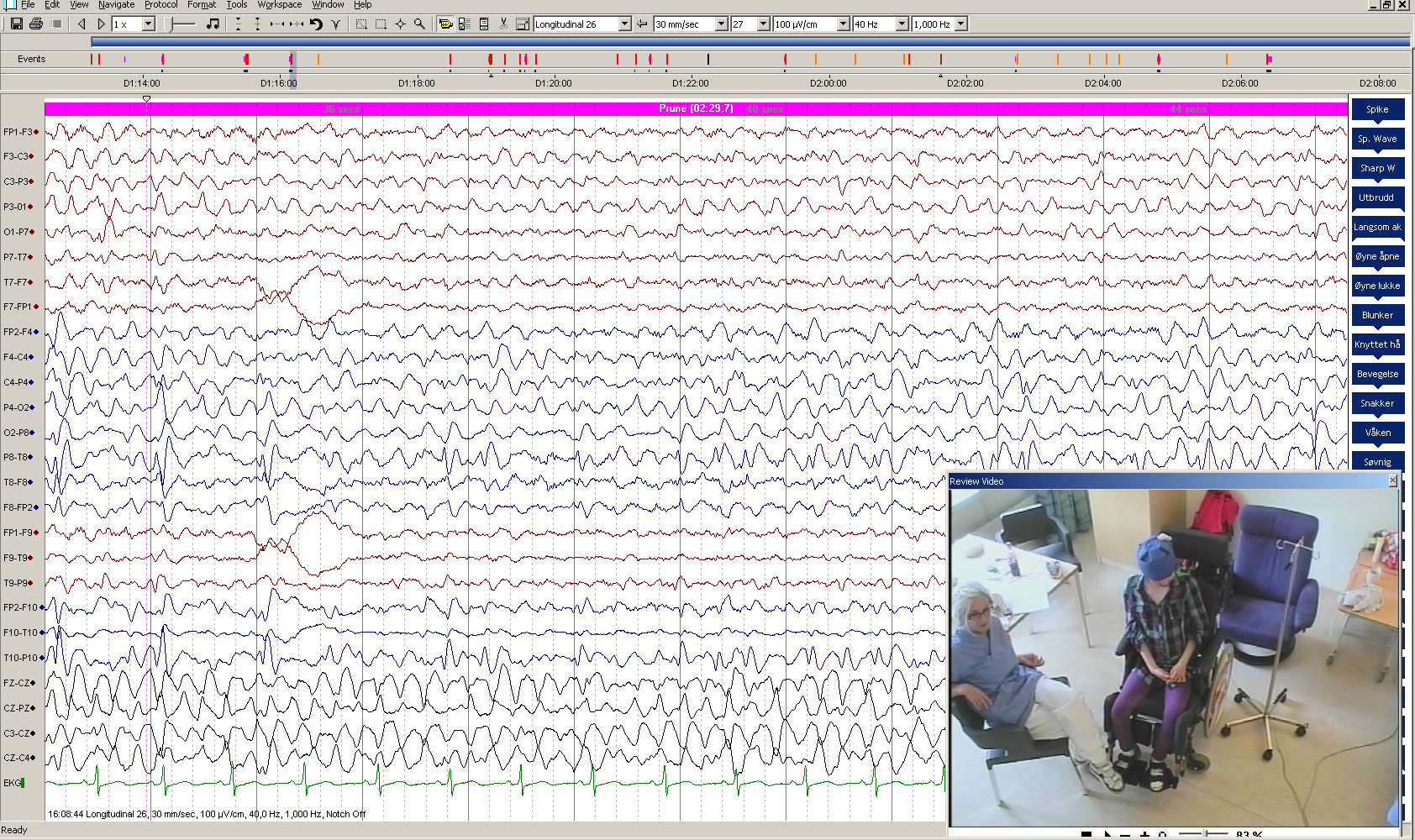
Task: Click the Snakker event button
Action: click(1377, 403)
